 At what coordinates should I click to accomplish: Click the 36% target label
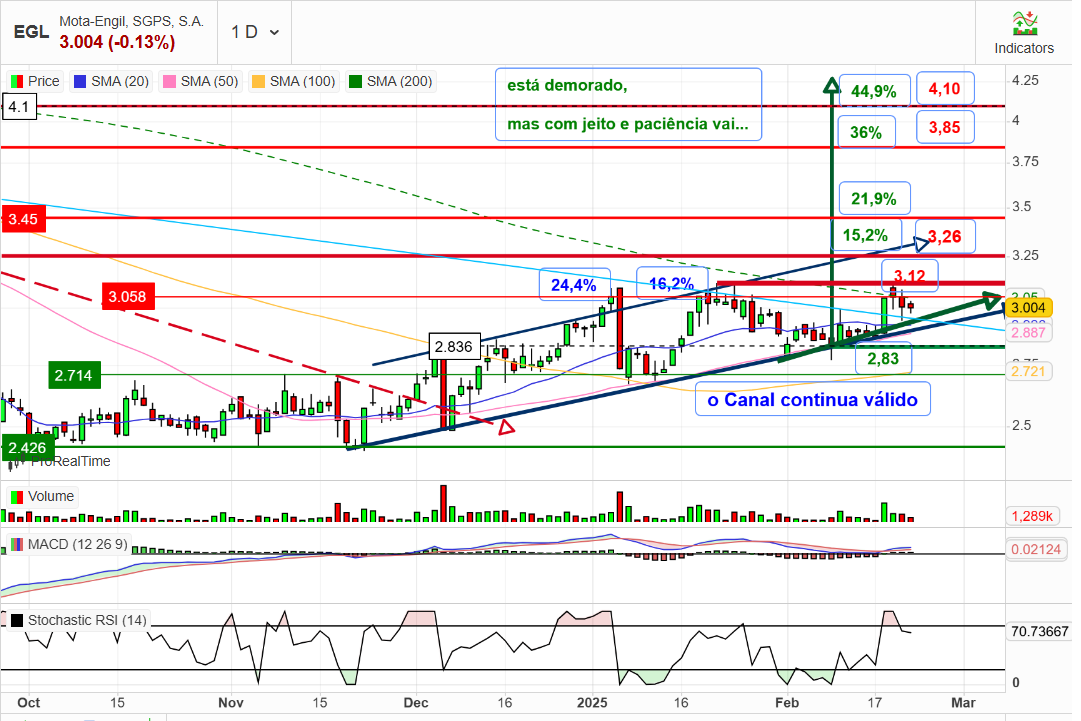click(866, 132)
